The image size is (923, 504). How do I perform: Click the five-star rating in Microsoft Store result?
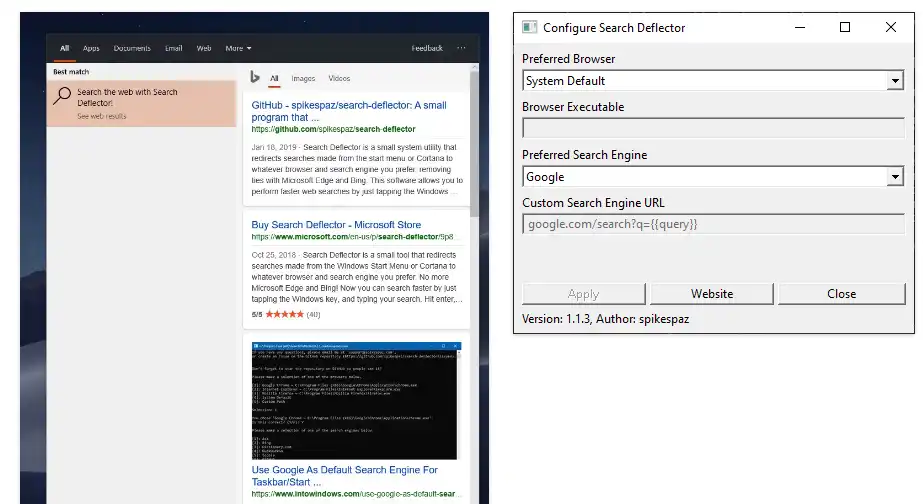click(x=284, y=314)
